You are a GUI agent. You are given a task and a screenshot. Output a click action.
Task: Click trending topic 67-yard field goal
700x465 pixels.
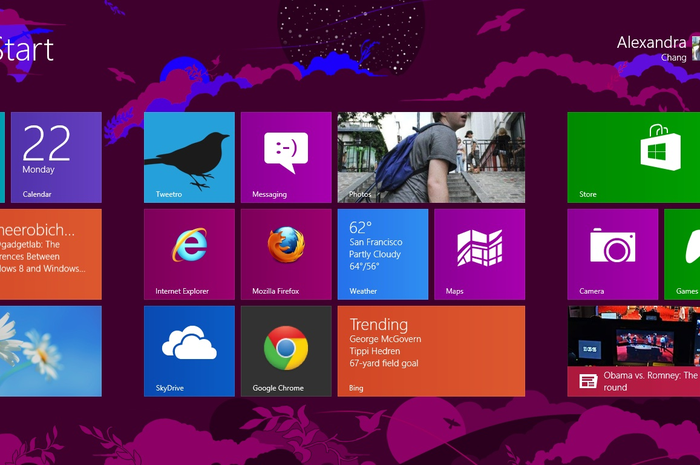click(x=384, y=363)
